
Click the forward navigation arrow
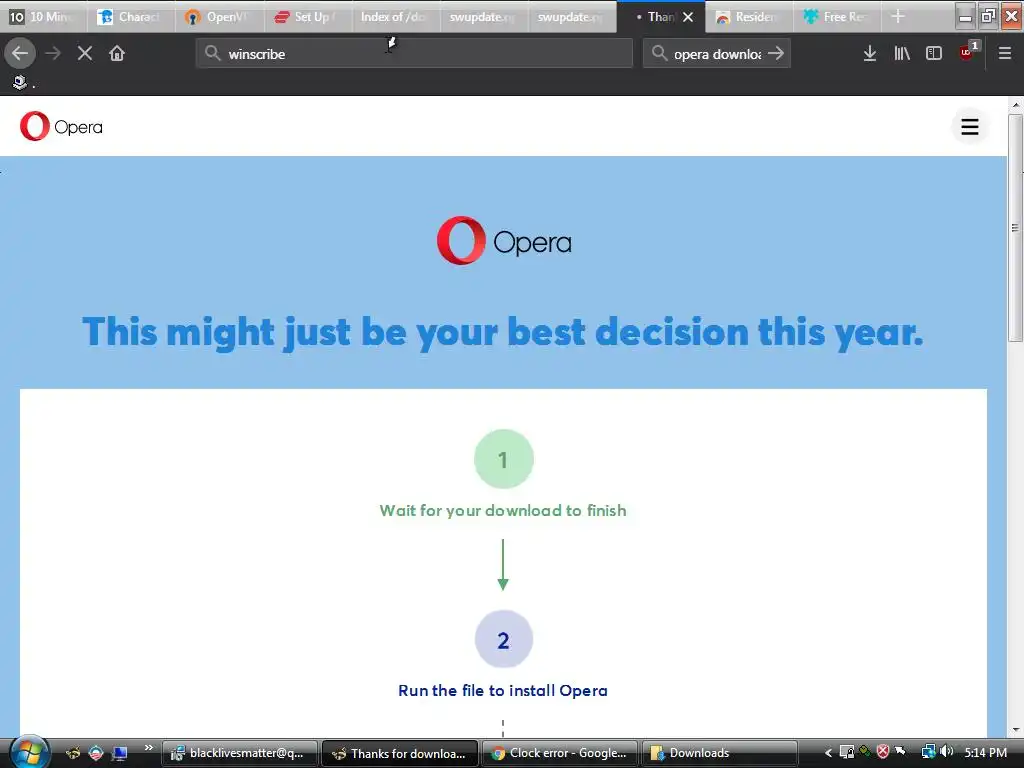click(x=53, y=53)
